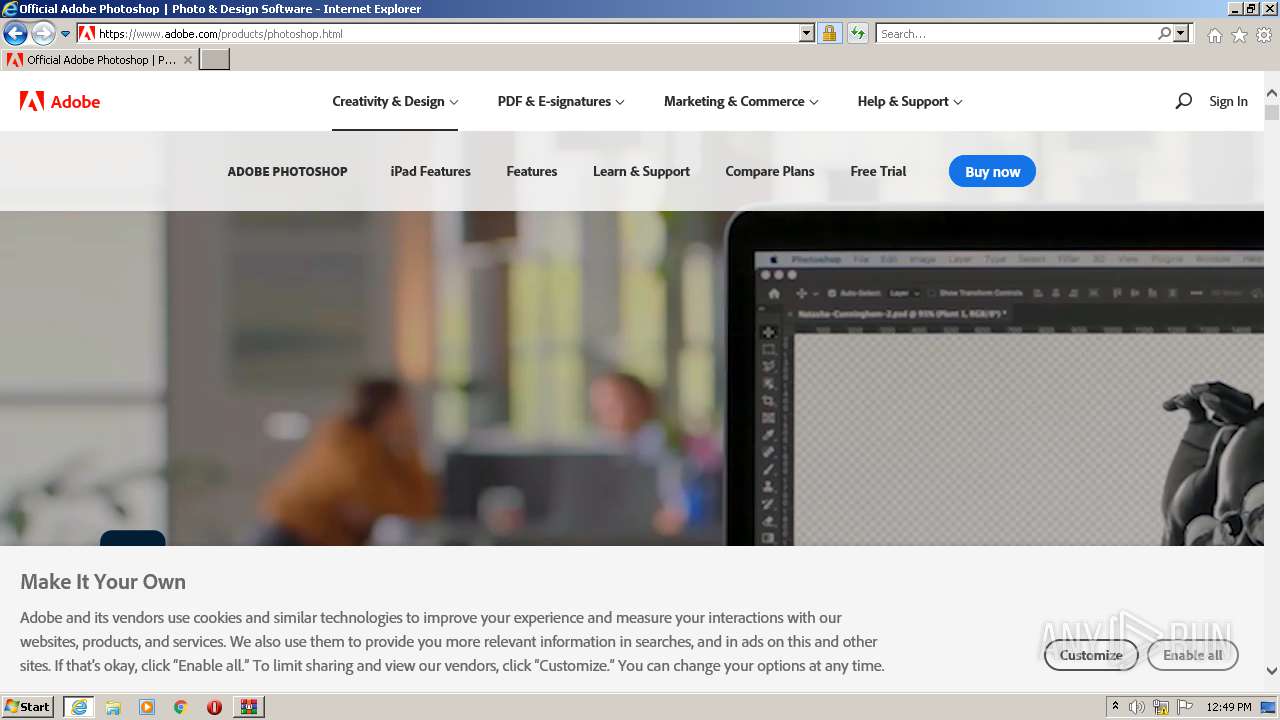Click the Customize cookies button
1280x720 pixels.
(1091, 655)
